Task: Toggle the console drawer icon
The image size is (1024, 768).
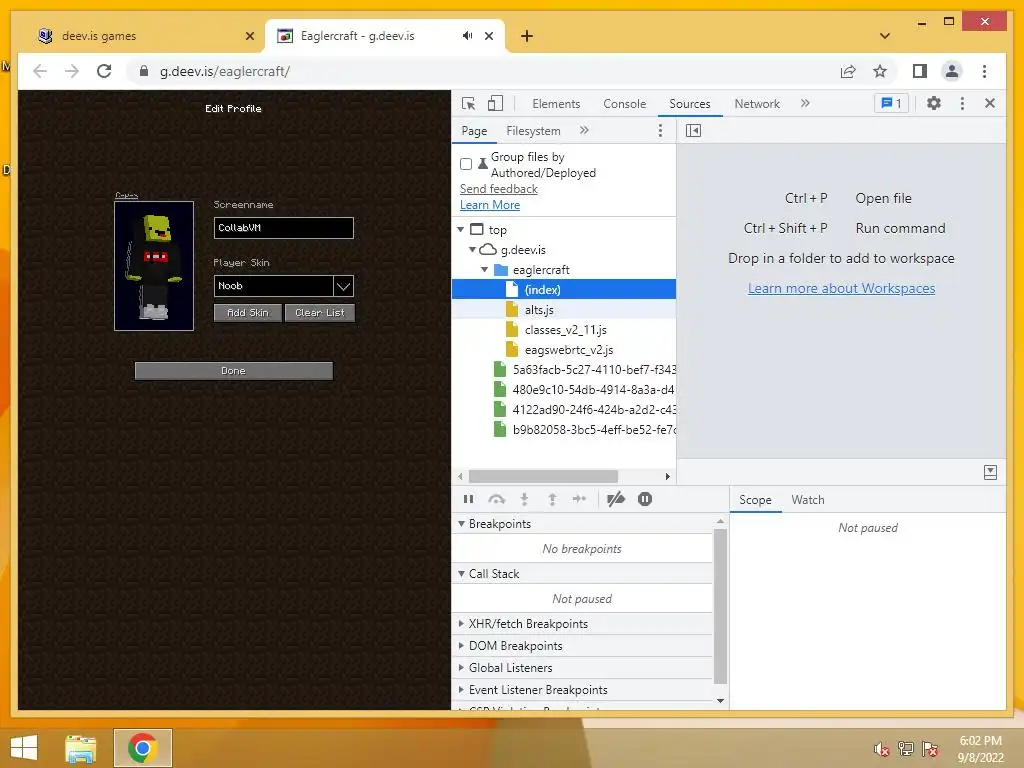Action: [x=990, y=473]
